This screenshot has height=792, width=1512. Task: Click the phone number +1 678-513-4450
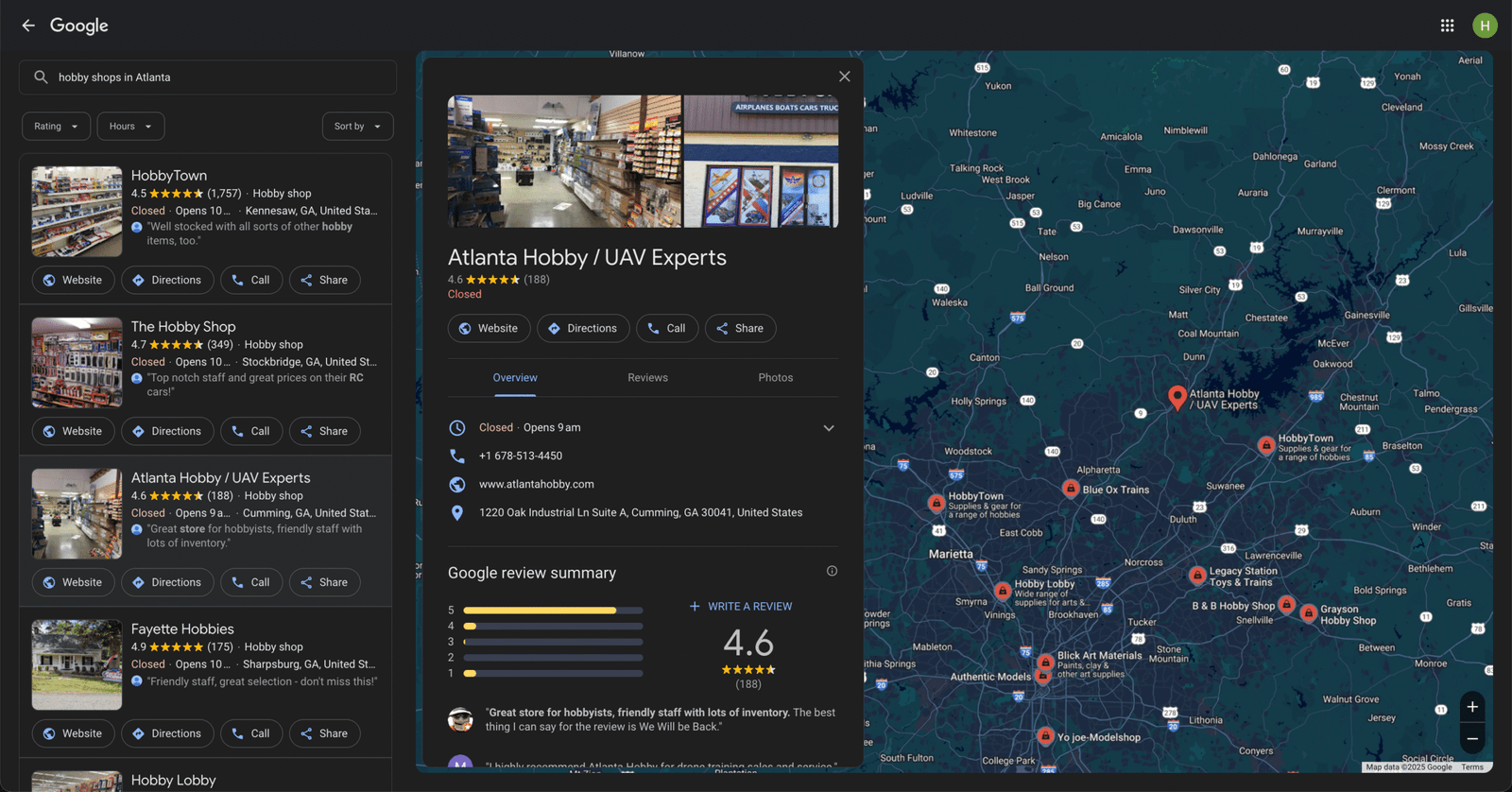pyautogui.click(x=521, y=456)
